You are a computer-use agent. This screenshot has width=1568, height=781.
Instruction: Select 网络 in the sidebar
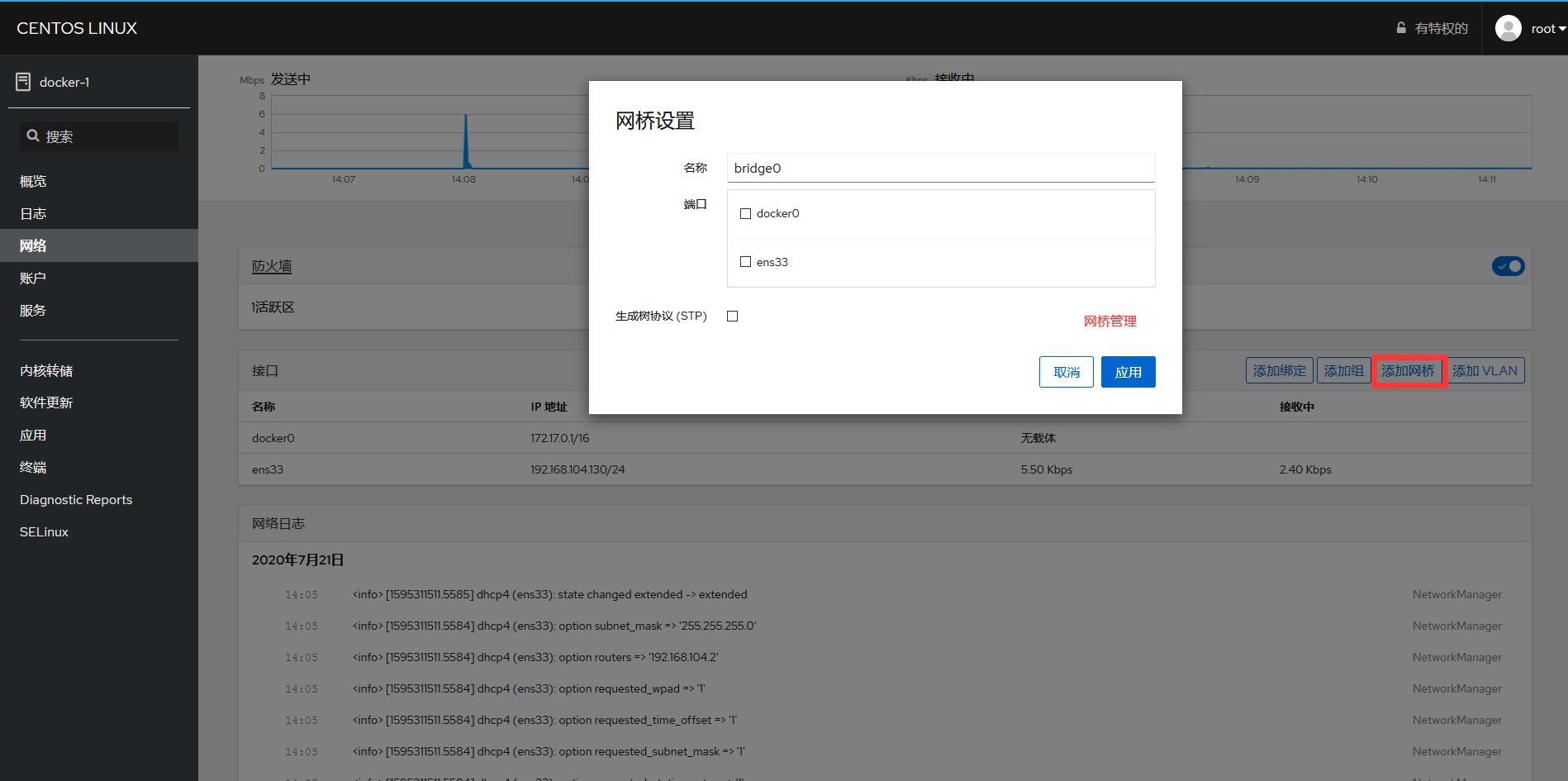[33, 245]
